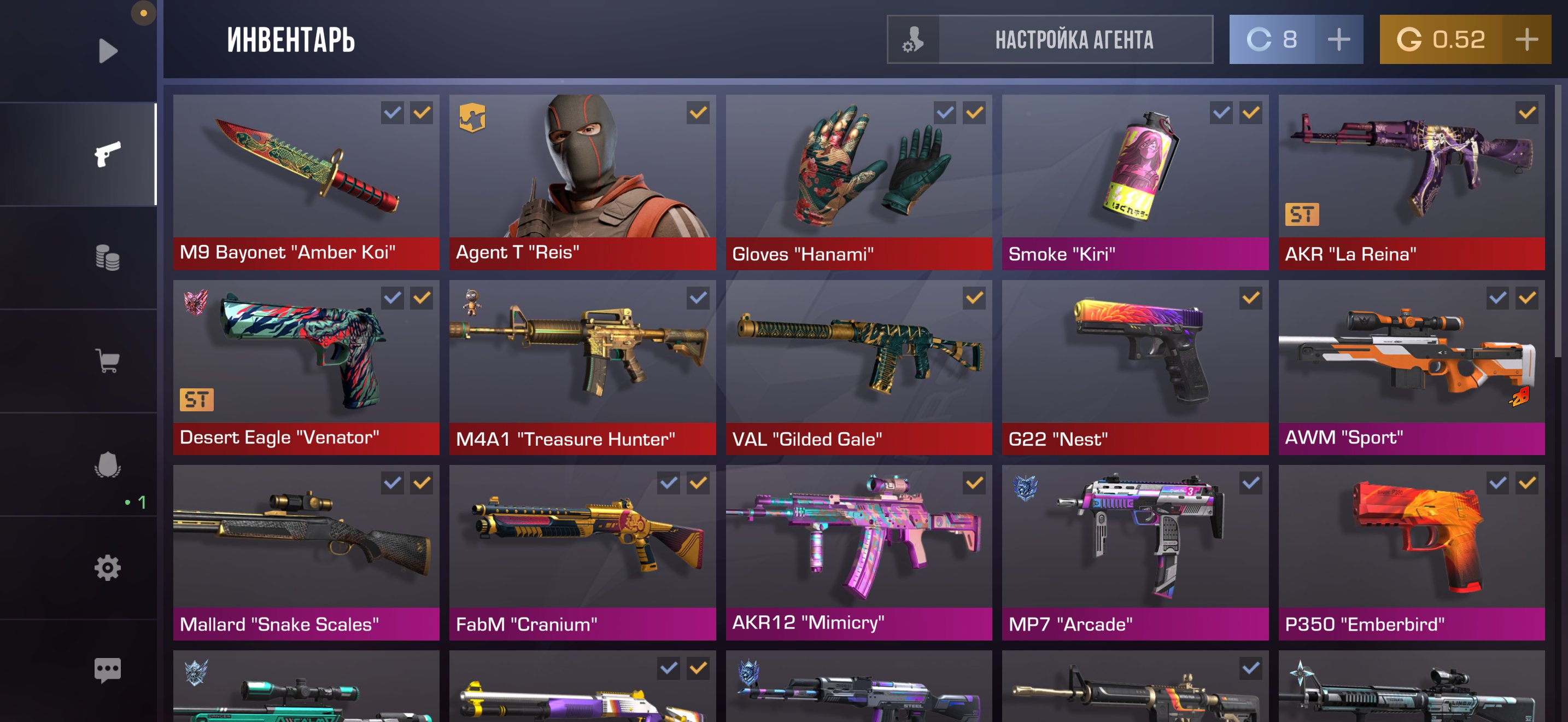This screenshot has height=722, width=1568.
Task: Add gold currency with plus button
Action: (x=1526, y=39)
